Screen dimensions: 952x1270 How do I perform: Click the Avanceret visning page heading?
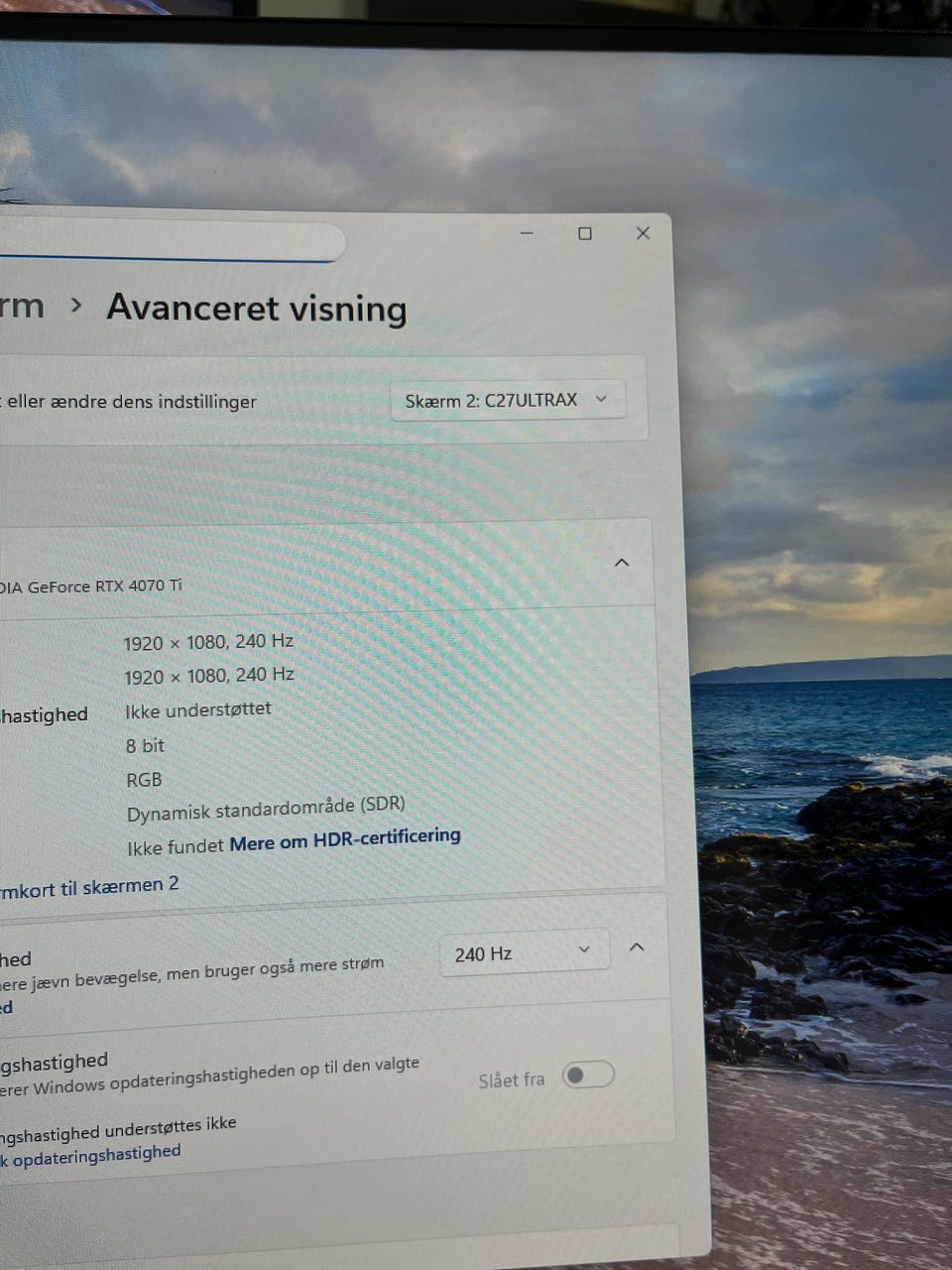pos(257,308)
